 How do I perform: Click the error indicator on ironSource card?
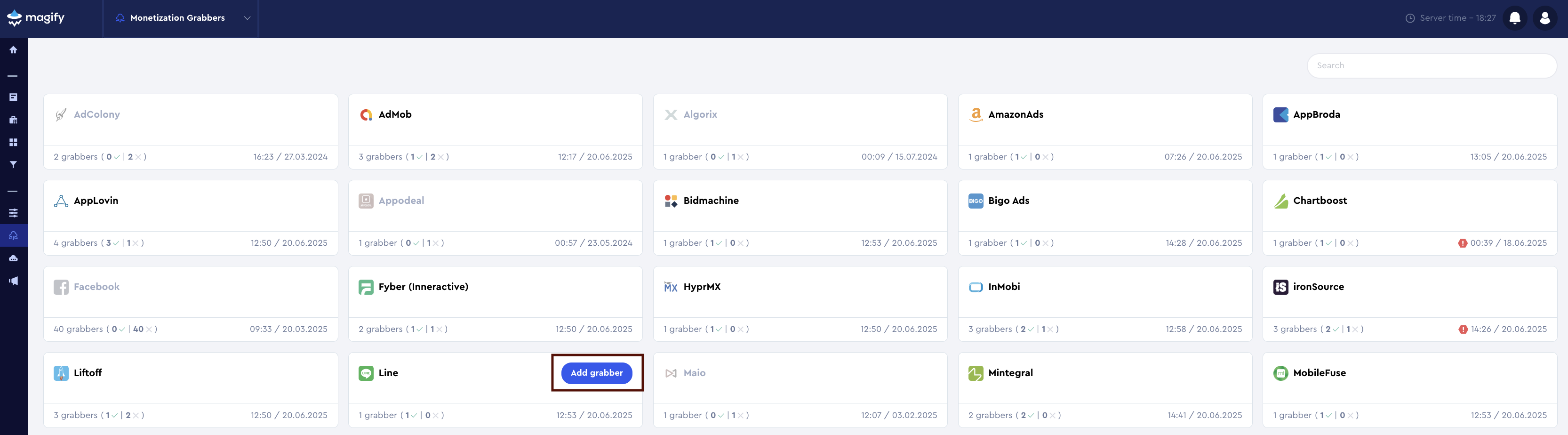click(x=1463, y=329)
